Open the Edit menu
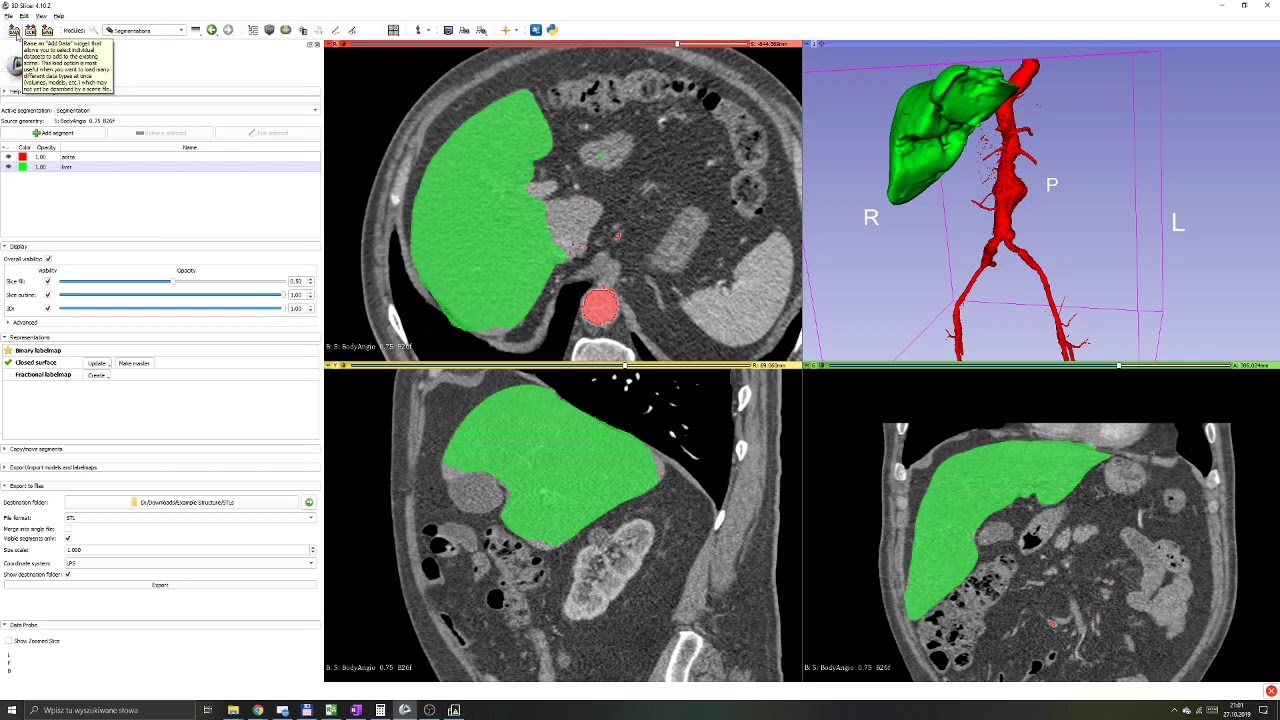Screen dimensions: 1280x720 pos(24,17)
